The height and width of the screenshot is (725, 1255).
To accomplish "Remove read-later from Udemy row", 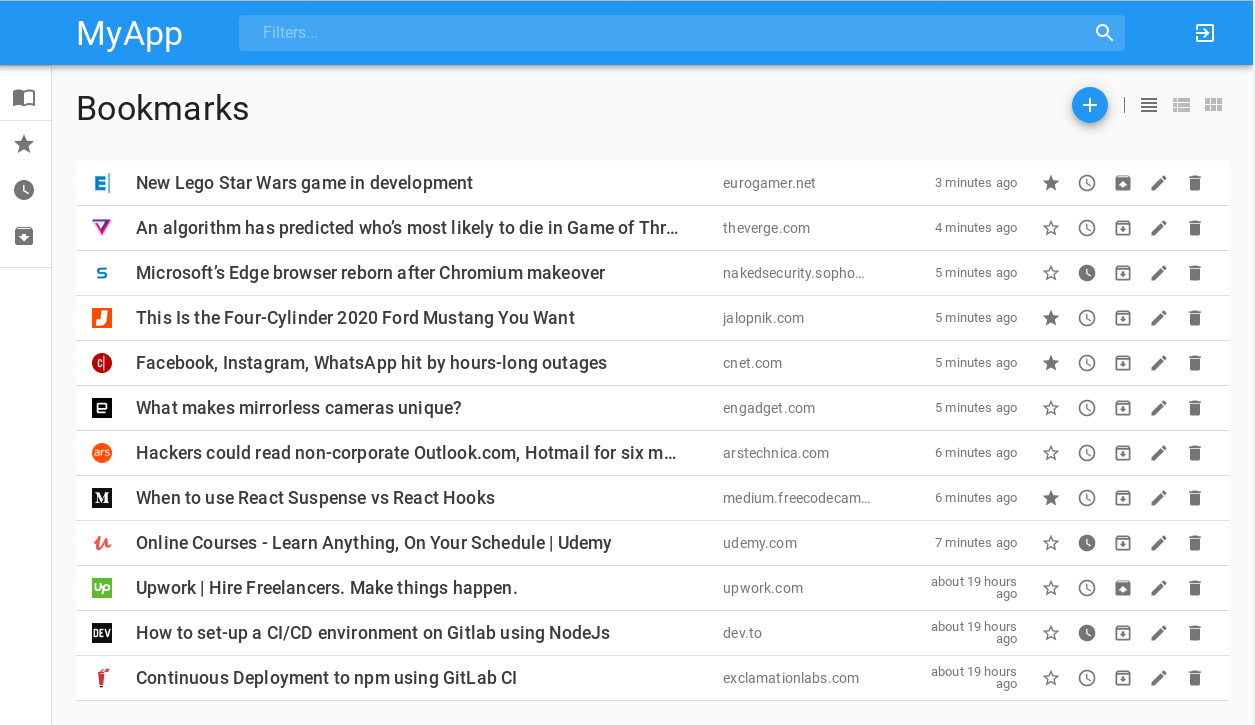I will point(1087,543).
